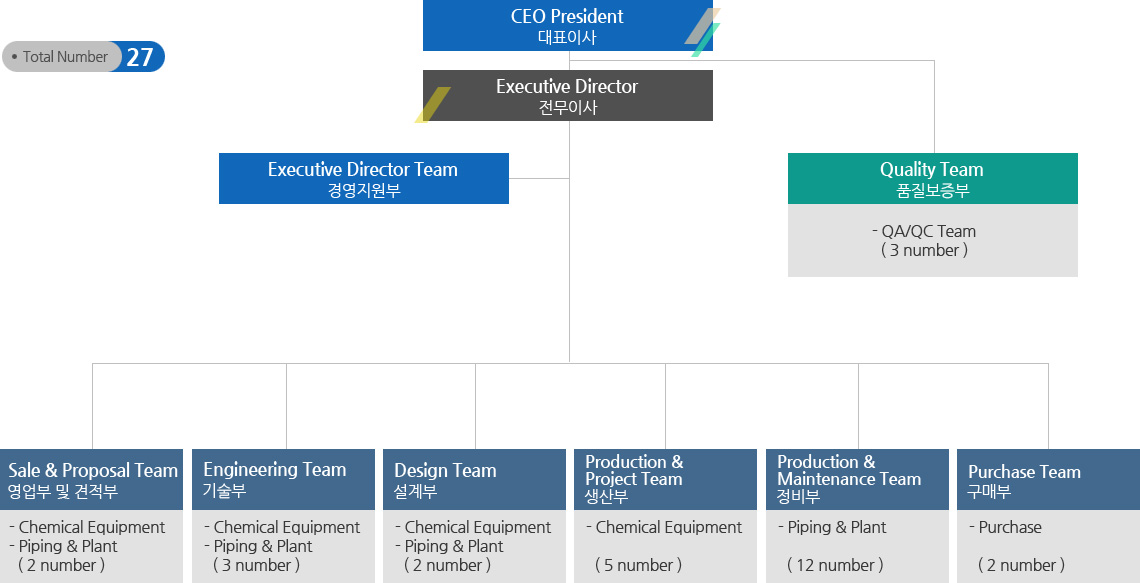Select the Executive Director box
Image resolution: width=1140 pixels, height=583 pixels.
(x=567, y=95)
